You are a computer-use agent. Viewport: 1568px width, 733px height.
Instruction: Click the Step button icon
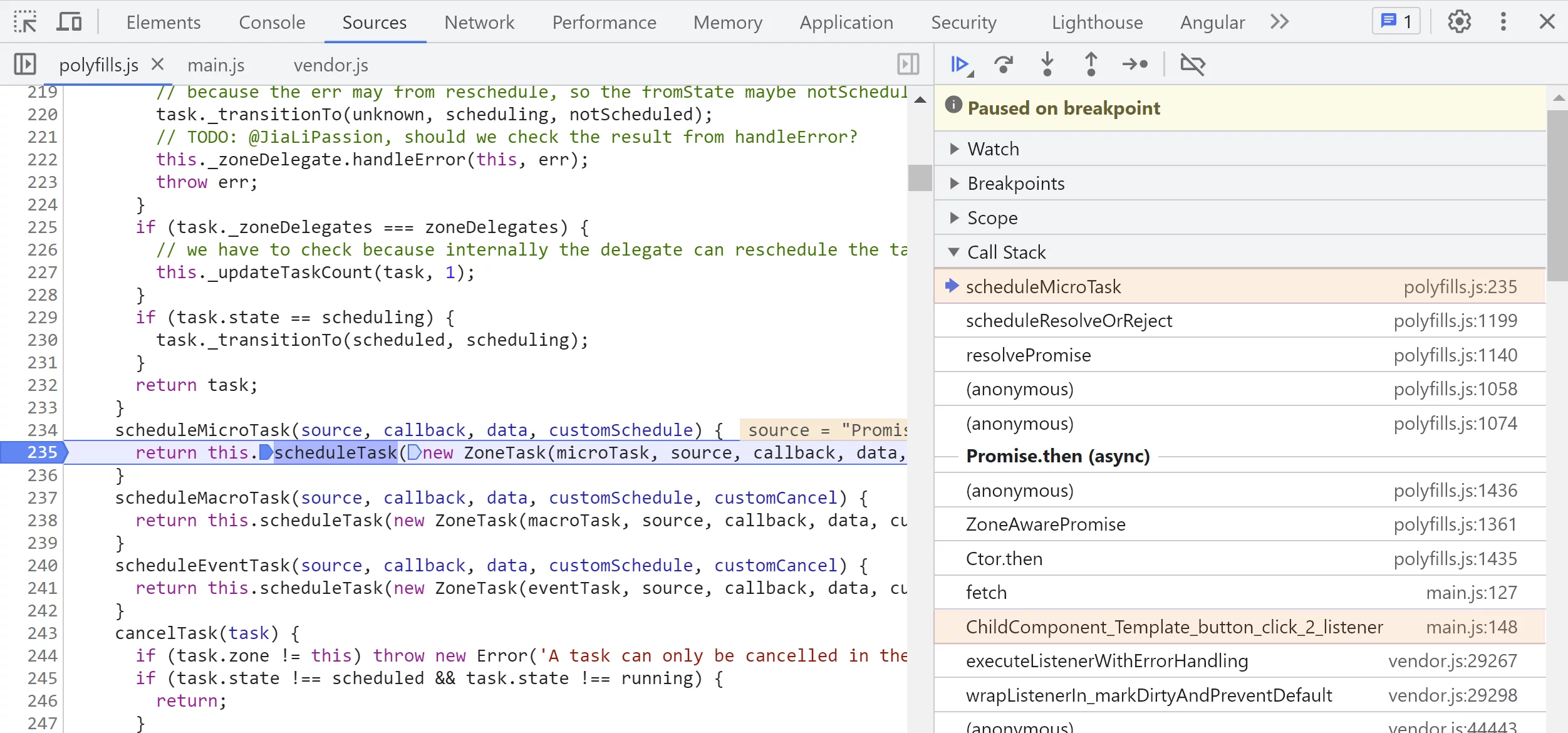[x=1134, y=65]
